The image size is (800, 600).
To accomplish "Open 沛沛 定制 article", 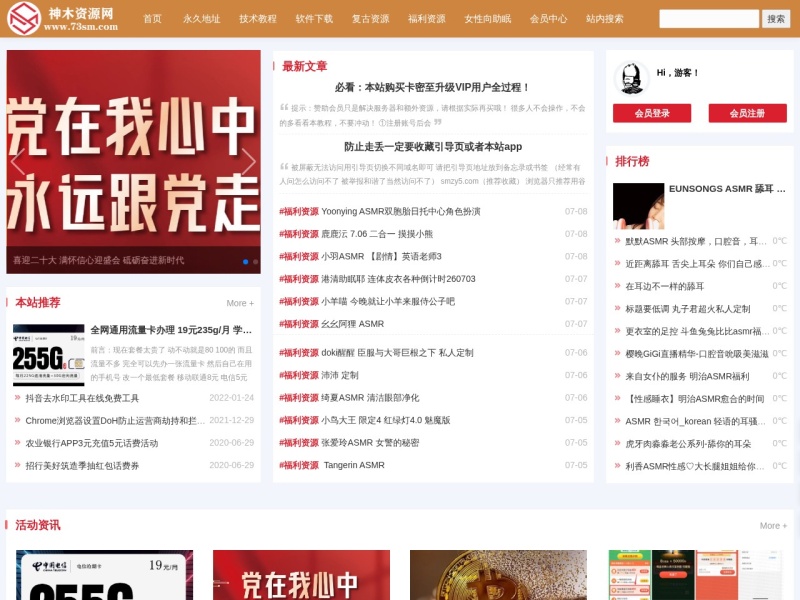I will click(340, 375).
